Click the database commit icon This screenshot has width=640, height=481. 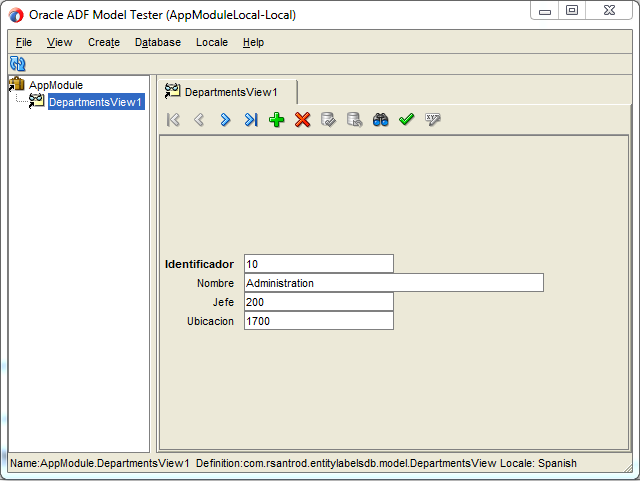[328, 120]
